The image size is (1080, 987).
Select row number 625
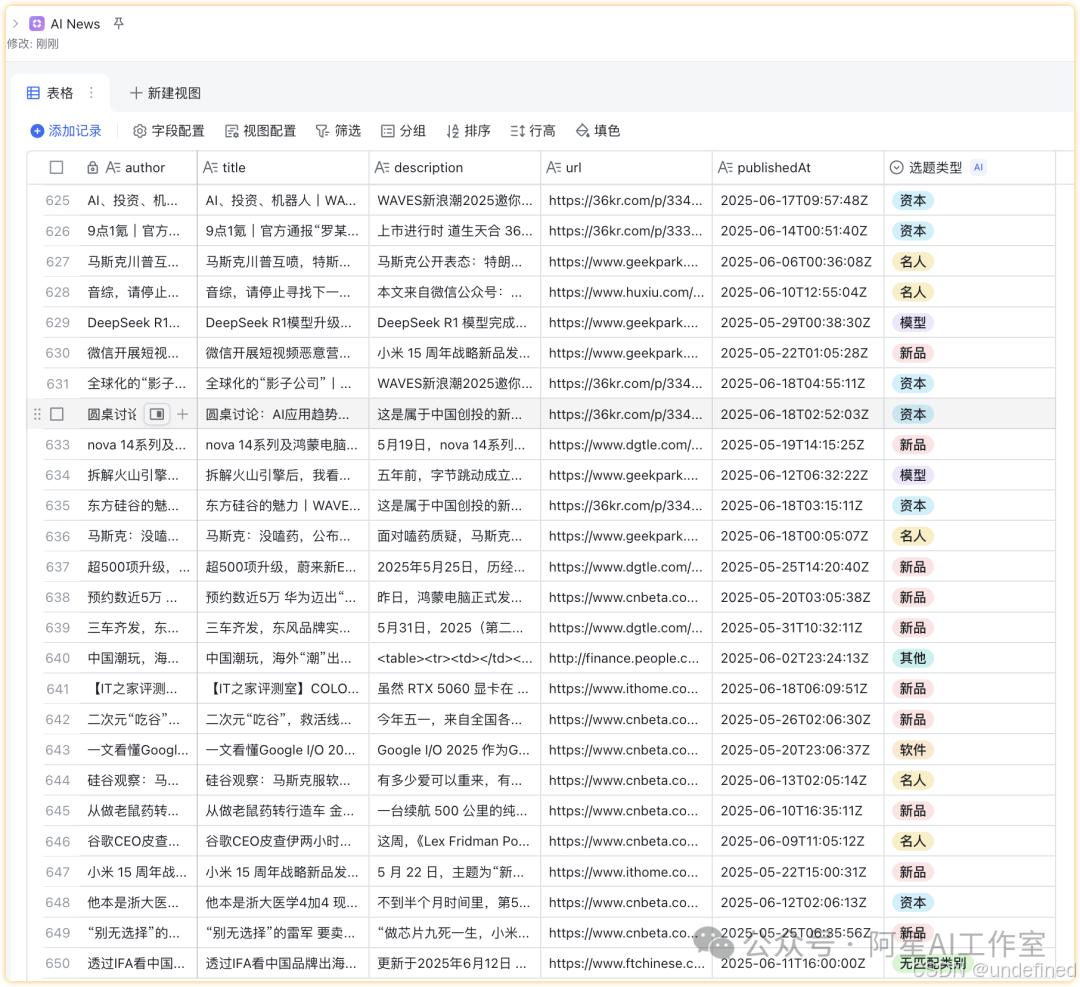pos(57,200)
